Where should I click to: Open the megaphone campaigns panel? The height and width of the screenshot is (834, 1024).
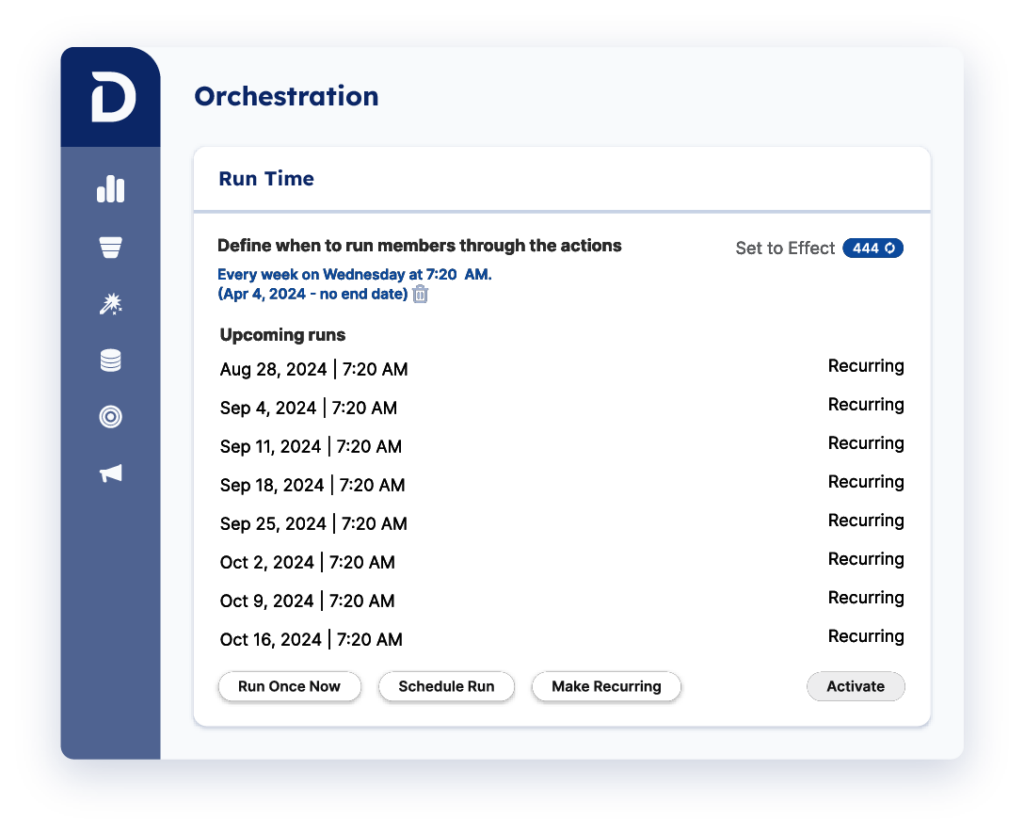110,474
